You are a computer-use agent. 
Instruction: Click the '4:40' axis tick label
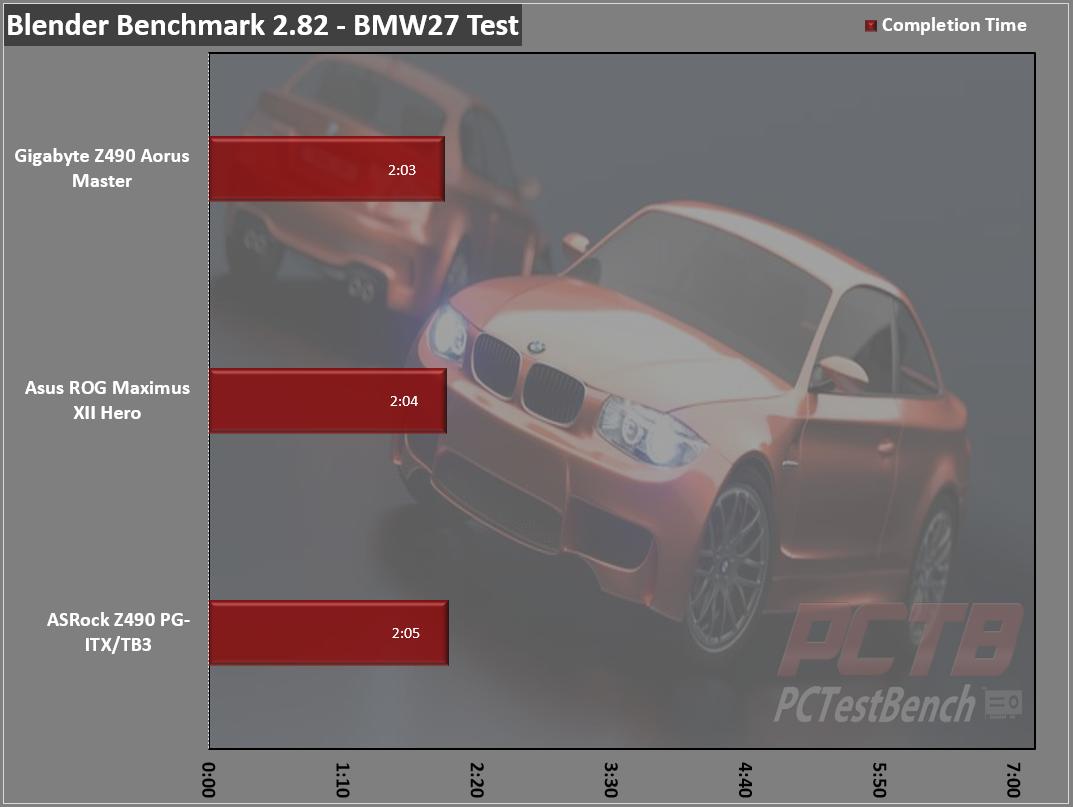click(x=745, y=780)
